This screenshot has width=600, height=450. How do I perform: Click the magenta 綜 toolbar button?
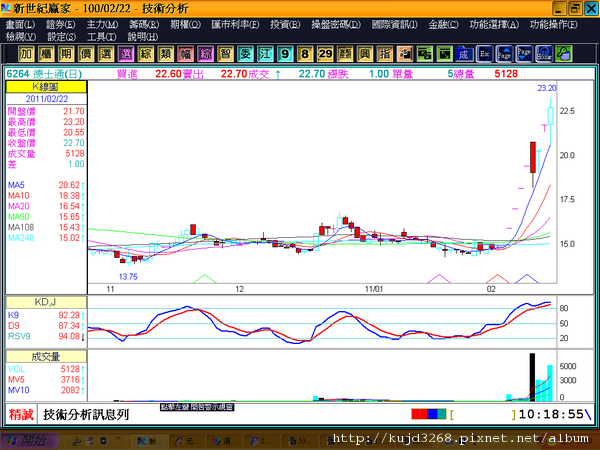click(x=205, y=54)
